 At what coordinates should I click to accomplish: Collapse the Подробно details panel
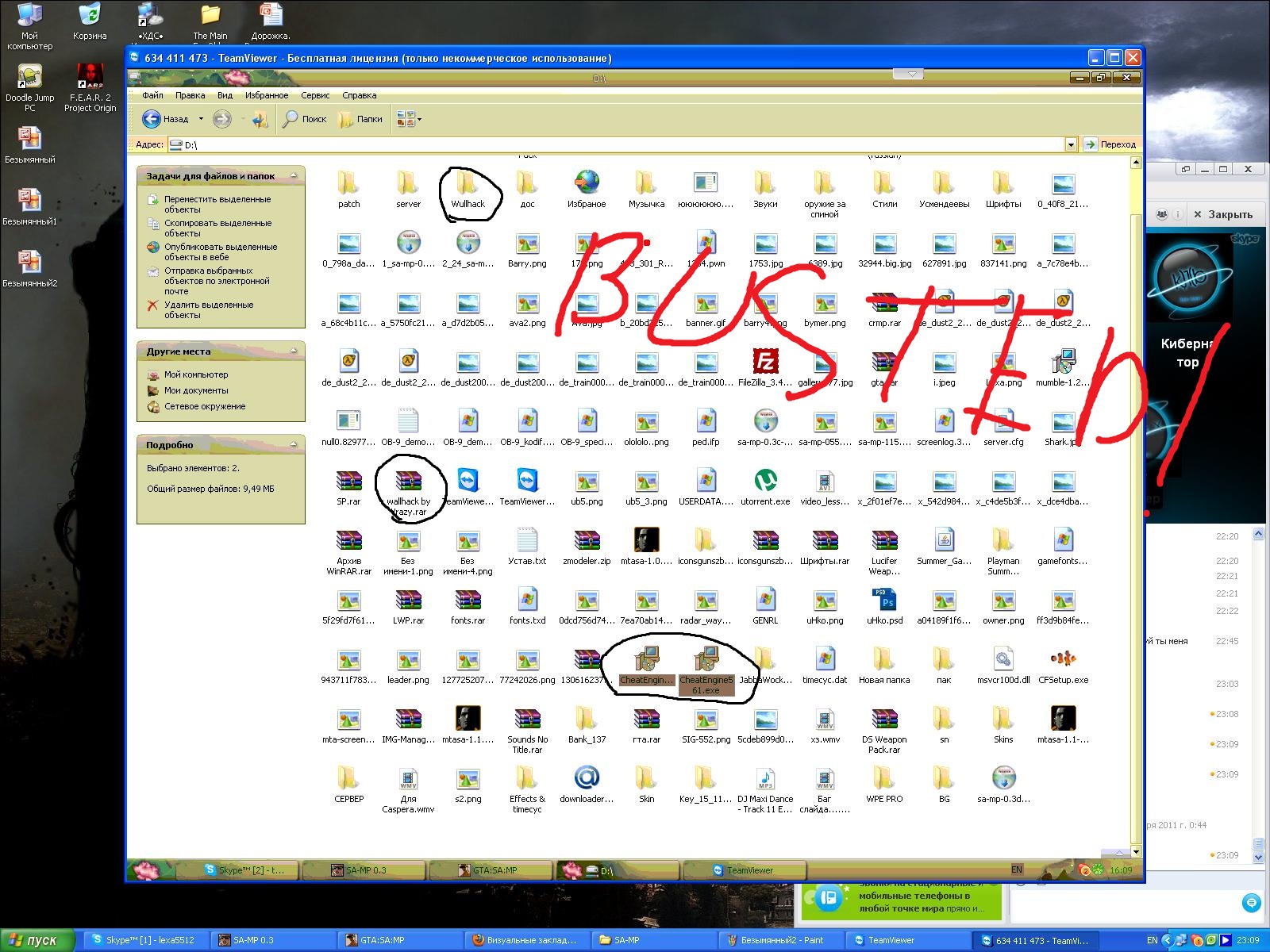pyautogui.click(x=294, y=444)
